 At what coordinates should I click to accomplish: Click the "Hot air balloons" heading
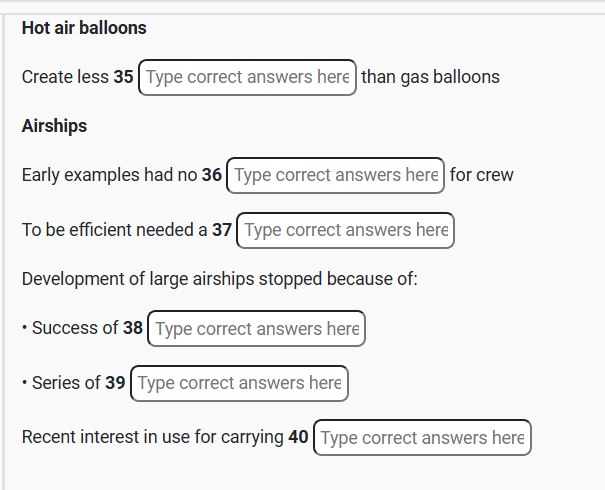(84, 28)
